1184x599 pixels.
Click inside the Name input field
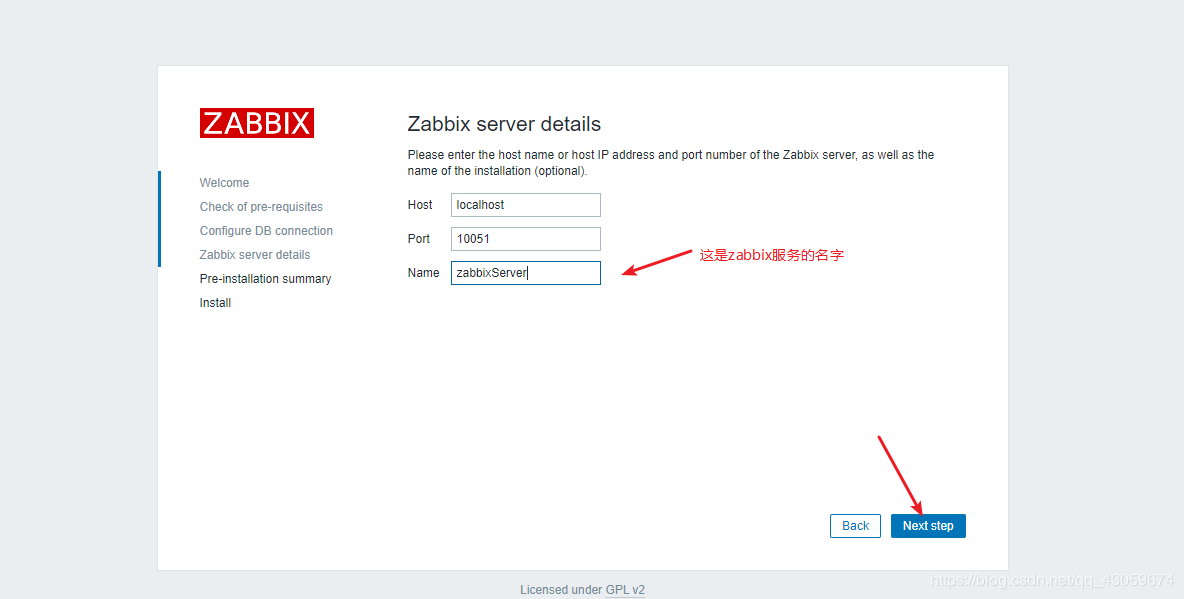point(525,273)
